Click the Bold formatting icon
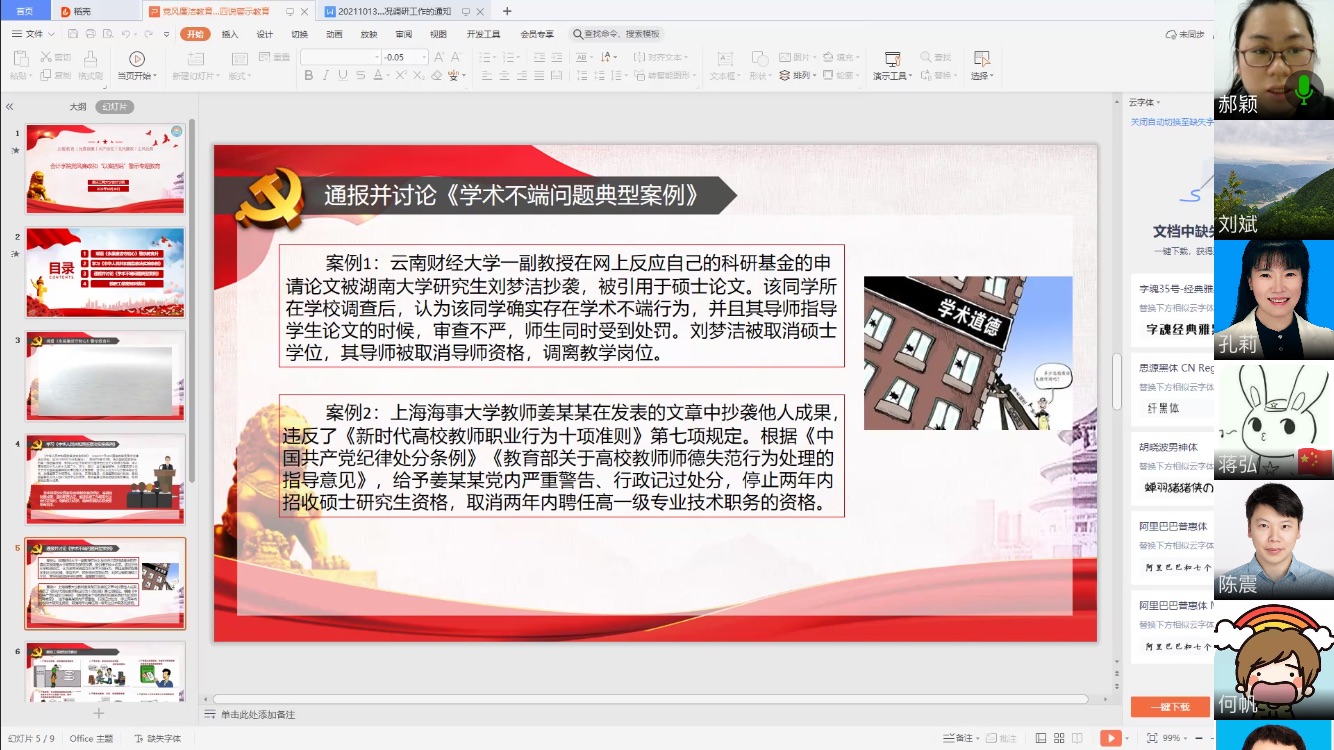The image size is (1334, 750). 308,76
